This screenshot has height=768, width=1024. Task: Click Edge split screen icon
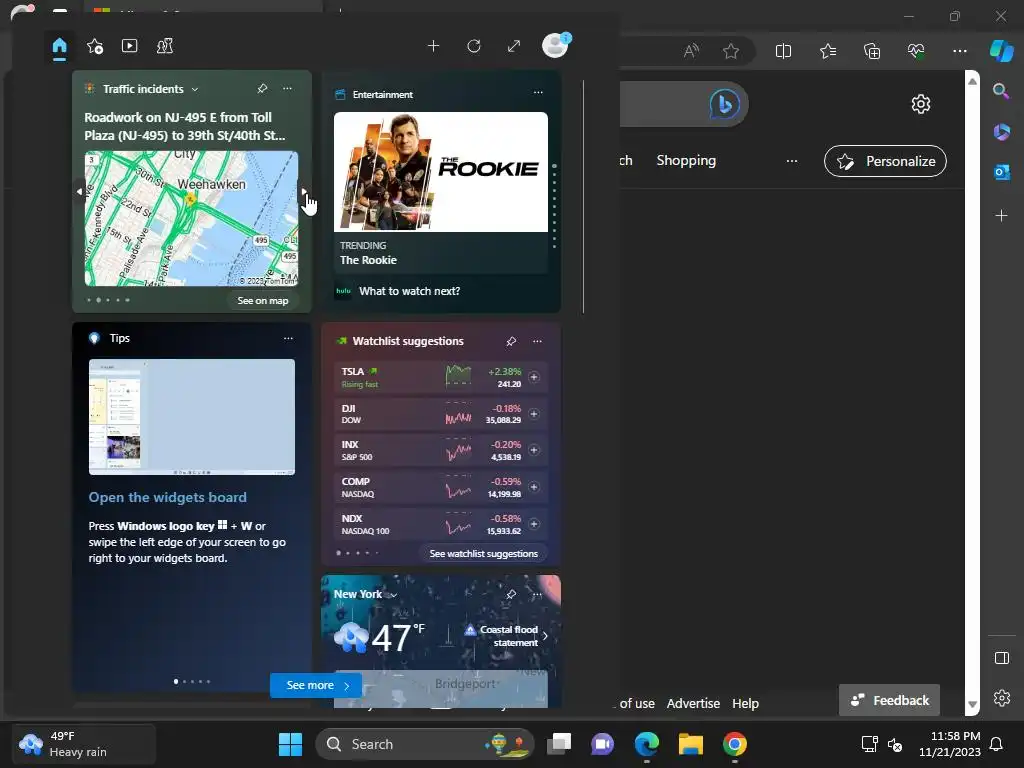click(783, 51)
